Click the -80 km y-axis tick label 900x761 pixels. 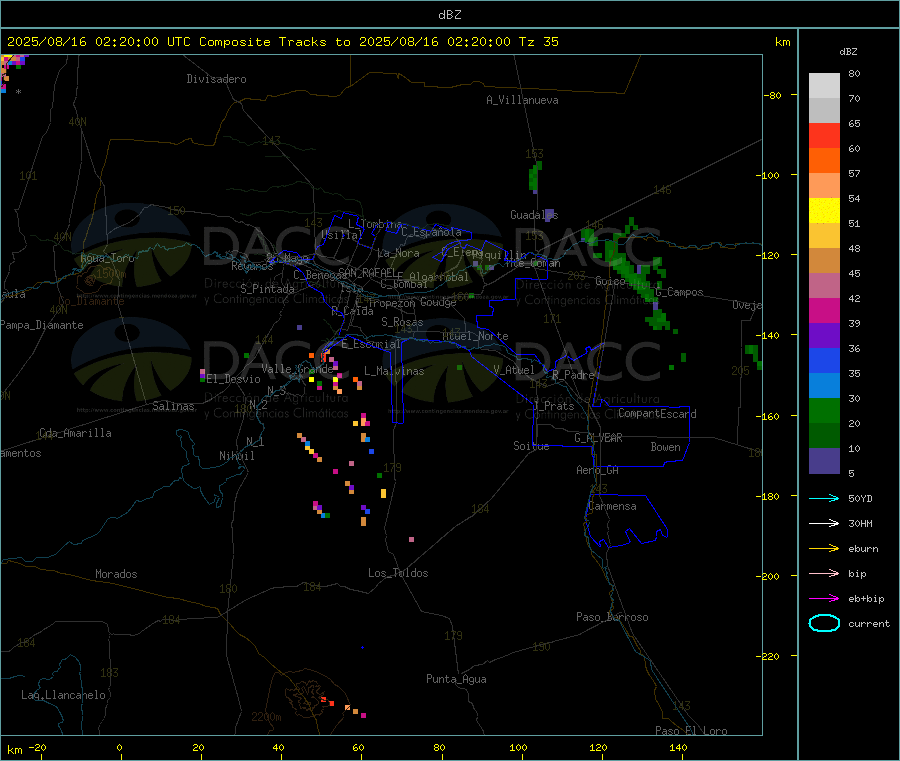click(773, 95)
